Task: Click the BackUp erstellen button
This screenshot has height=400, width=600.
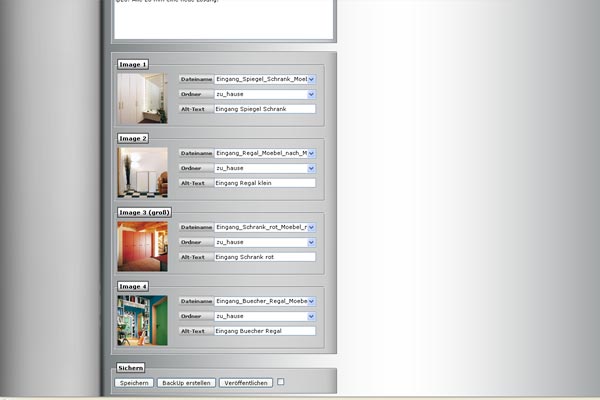Action: tap(186, 383)
